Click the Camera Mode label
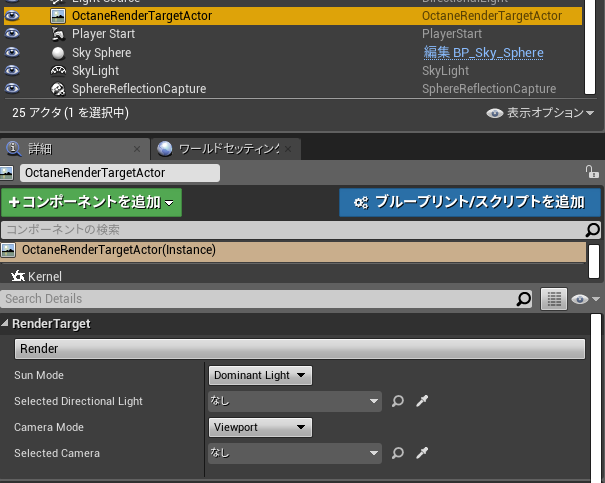The image size is (605, 483). pyautogui.click(x=49, y=427)
